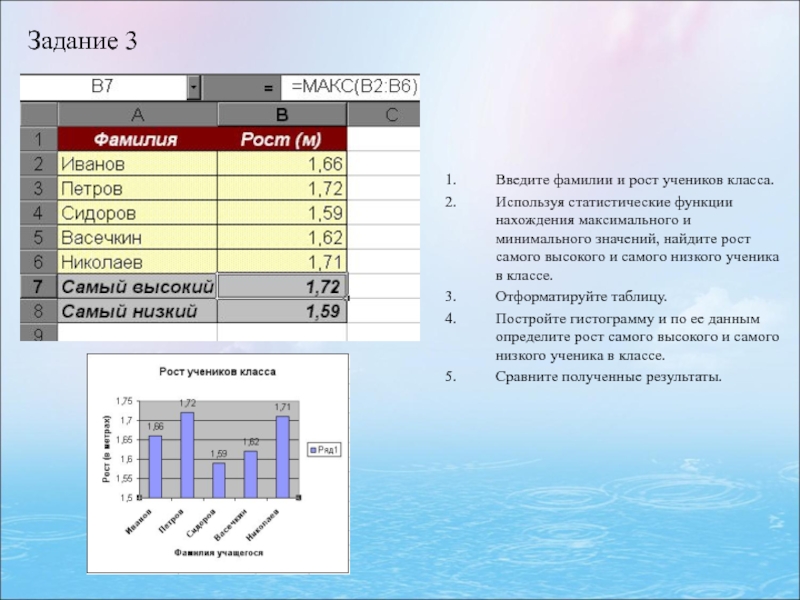
Task: Select the vertical axis title Рост (в метрах)
Action: (x=107, y=450)
